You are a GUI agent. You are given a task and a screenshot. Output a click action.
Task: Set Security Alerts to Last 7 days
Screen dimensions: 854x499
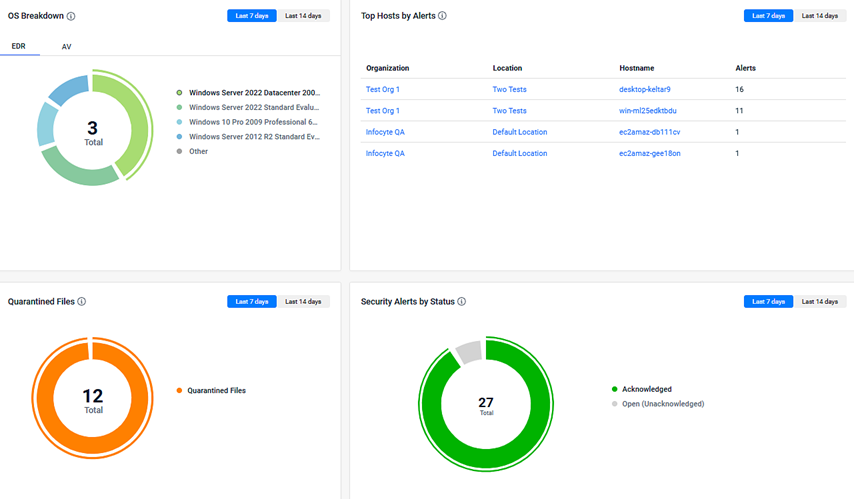point(768,301)
